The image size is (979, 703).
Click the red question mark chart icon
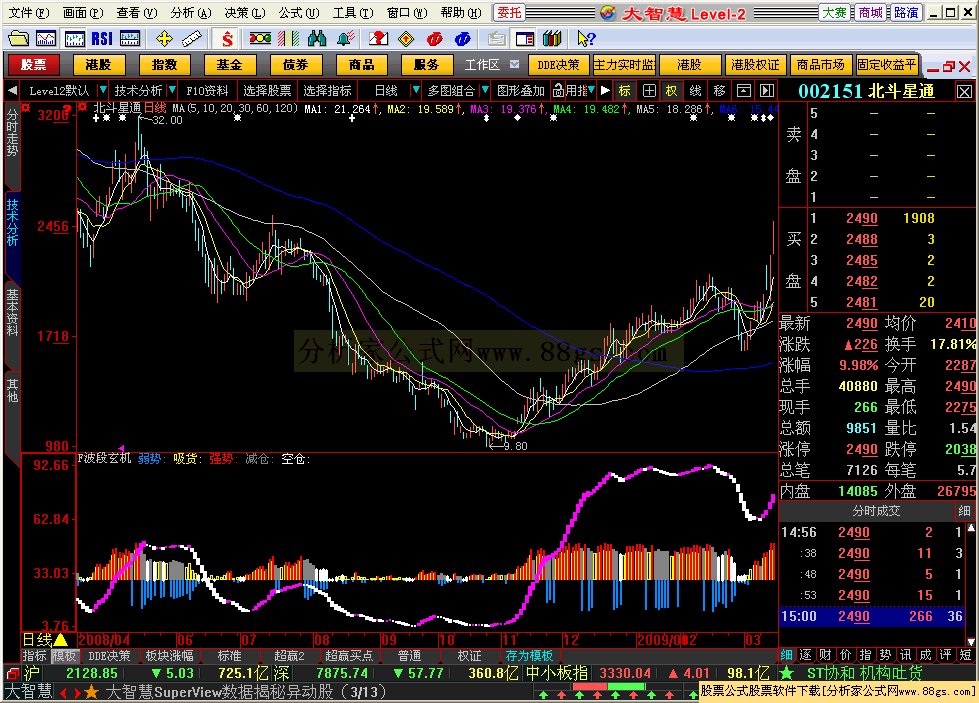[x=378, y=39]
